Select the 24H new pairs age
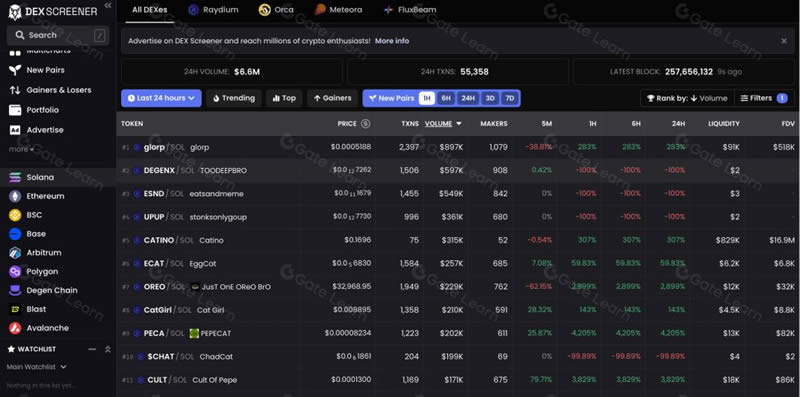Viewport: 800px width, 397px height. [x=468, y=98]
